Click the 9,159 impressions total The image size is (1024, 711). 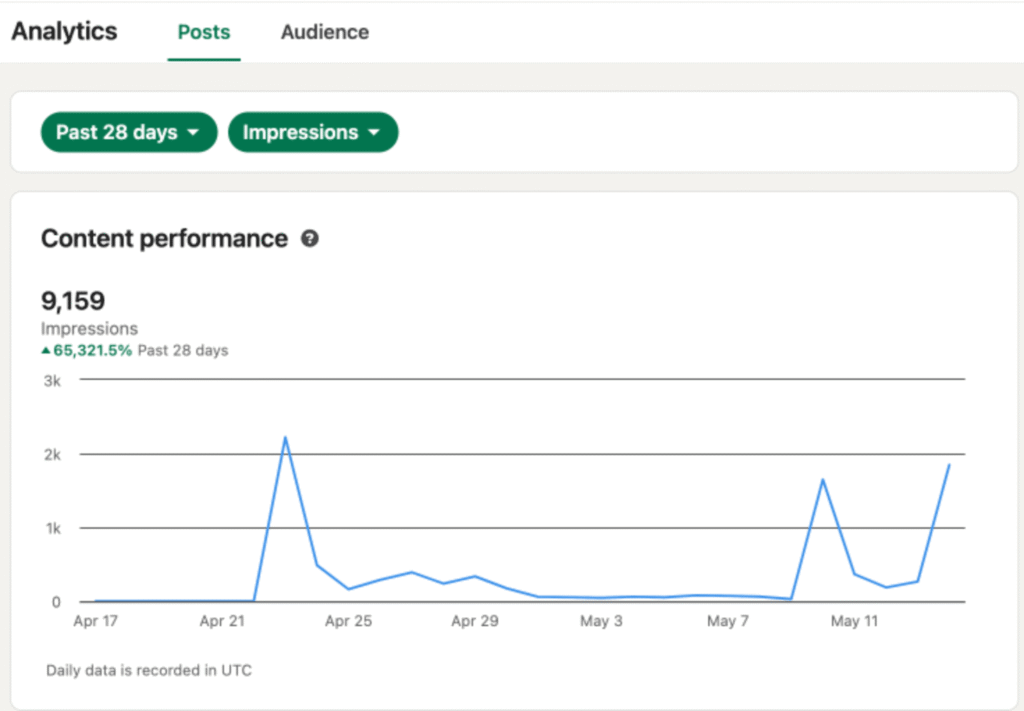pos(73,301)
